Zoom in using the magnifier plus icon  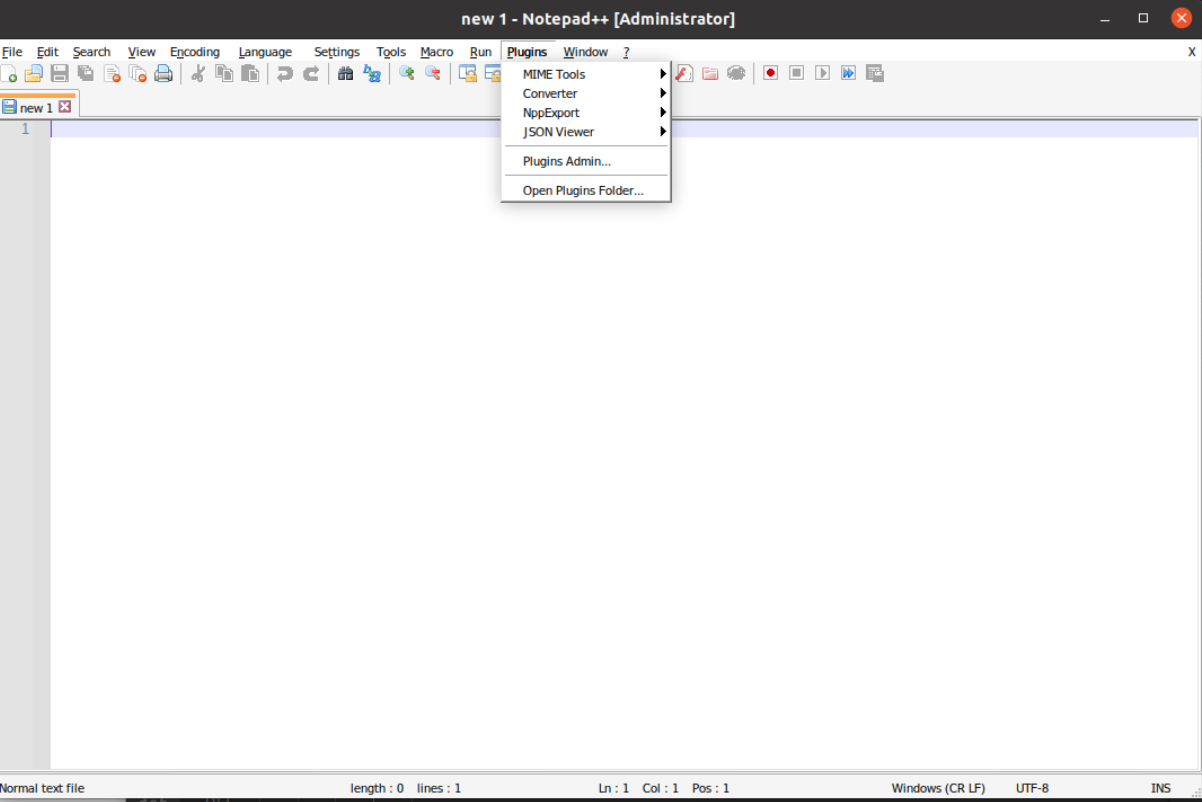tap(408, 73)
